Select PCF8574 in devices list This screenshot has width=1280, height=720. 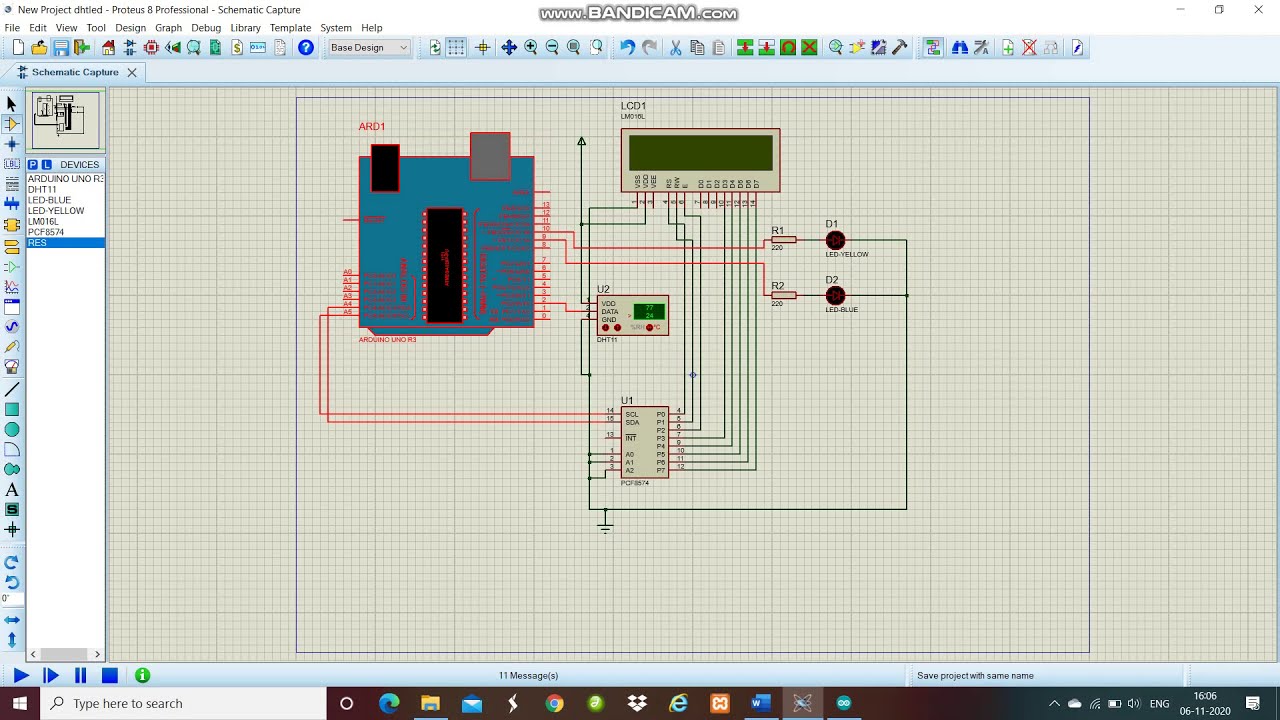pyautogui.click(x=46, y=232)
